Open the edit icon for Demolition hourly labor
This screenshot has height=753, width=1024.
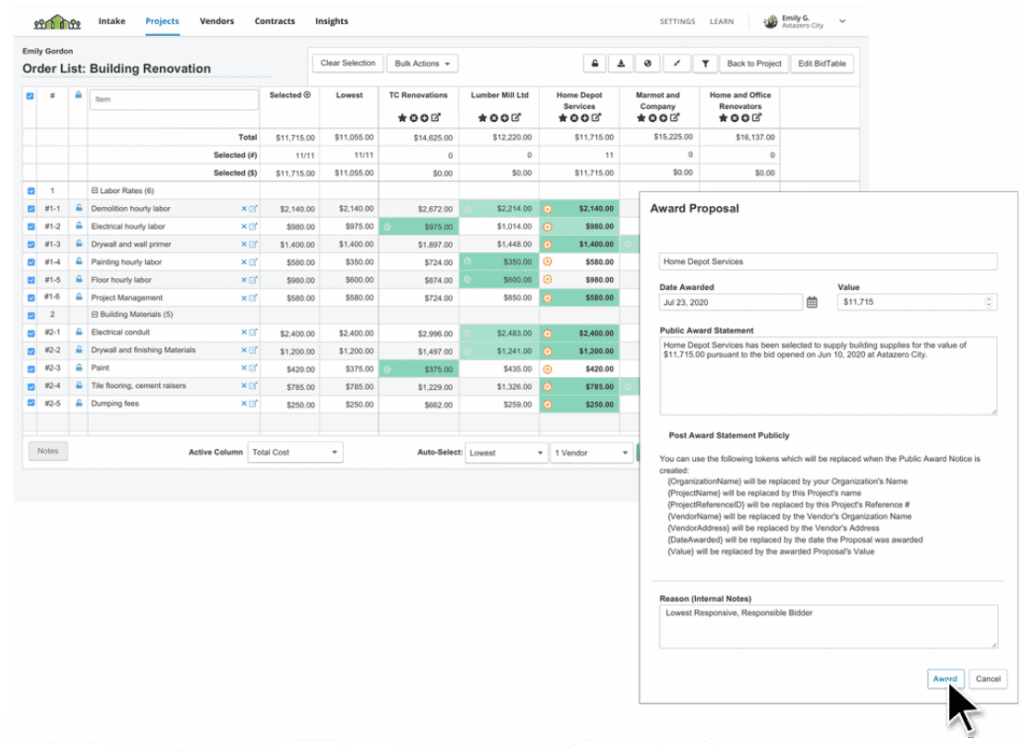(x=253, y=209)
